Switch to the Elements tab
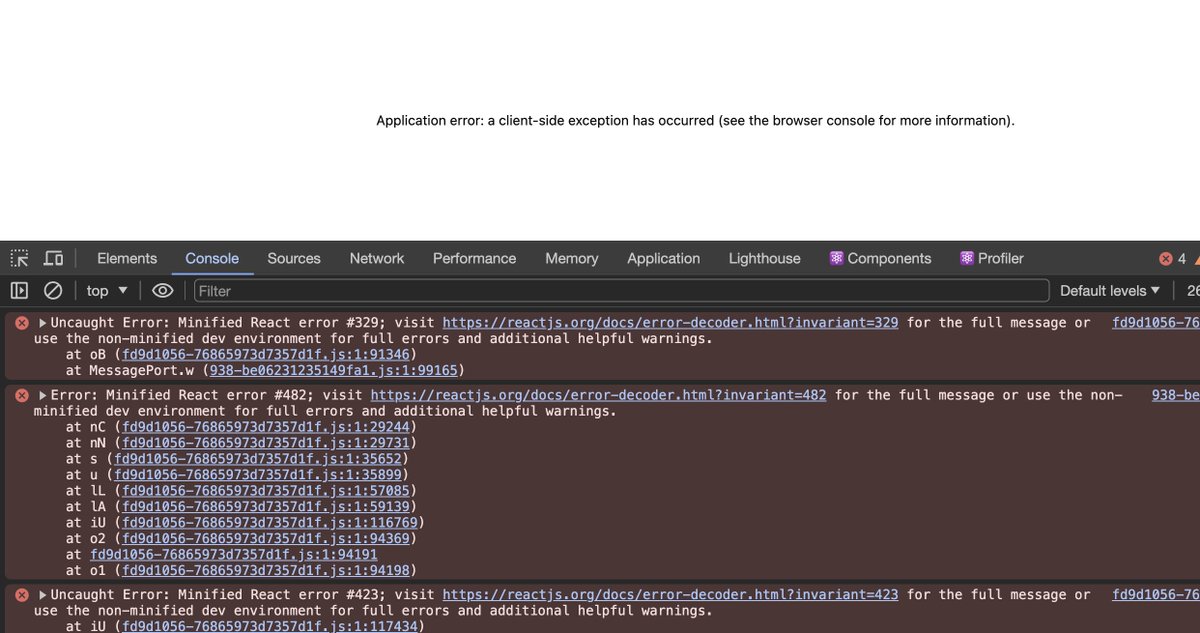Image resolution: width=1200 pixels, height=633 pixels. [127, 258]
